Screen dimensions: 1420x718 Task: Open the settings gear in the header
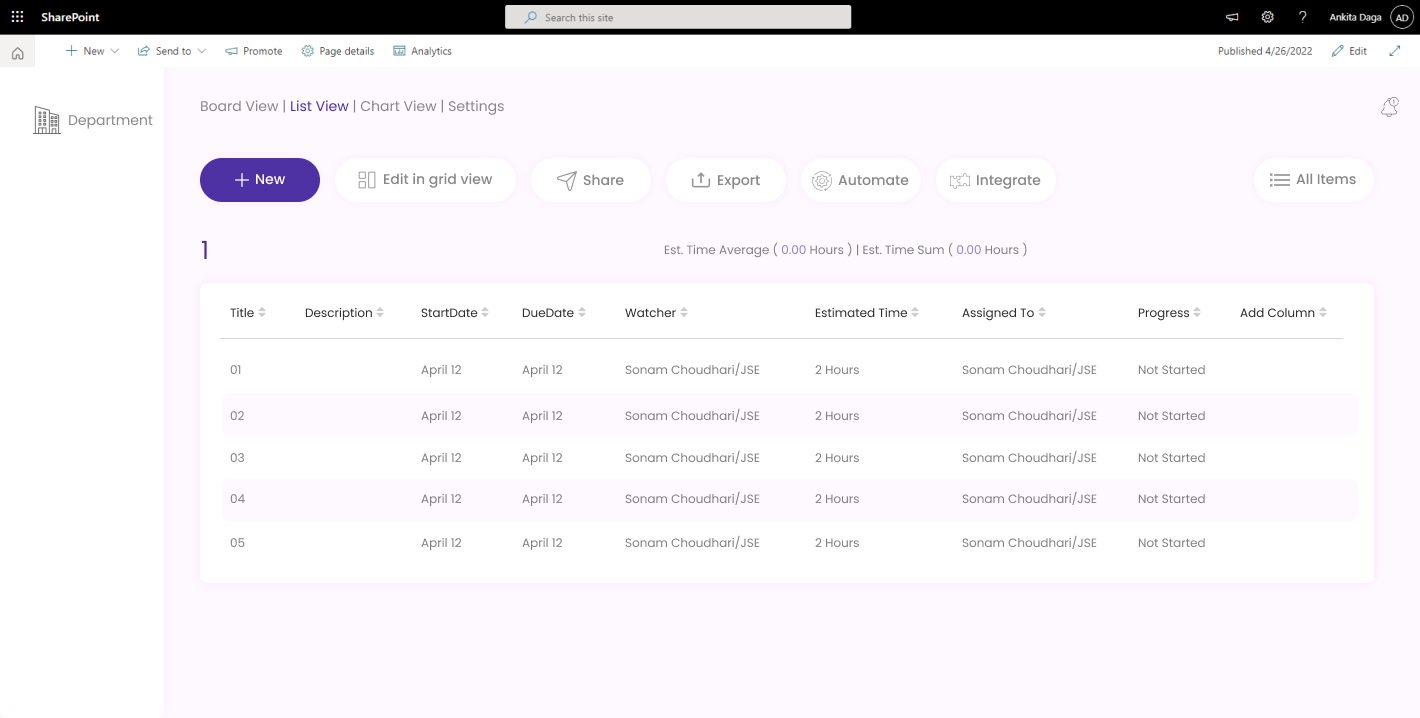(x=1267, y=17)
